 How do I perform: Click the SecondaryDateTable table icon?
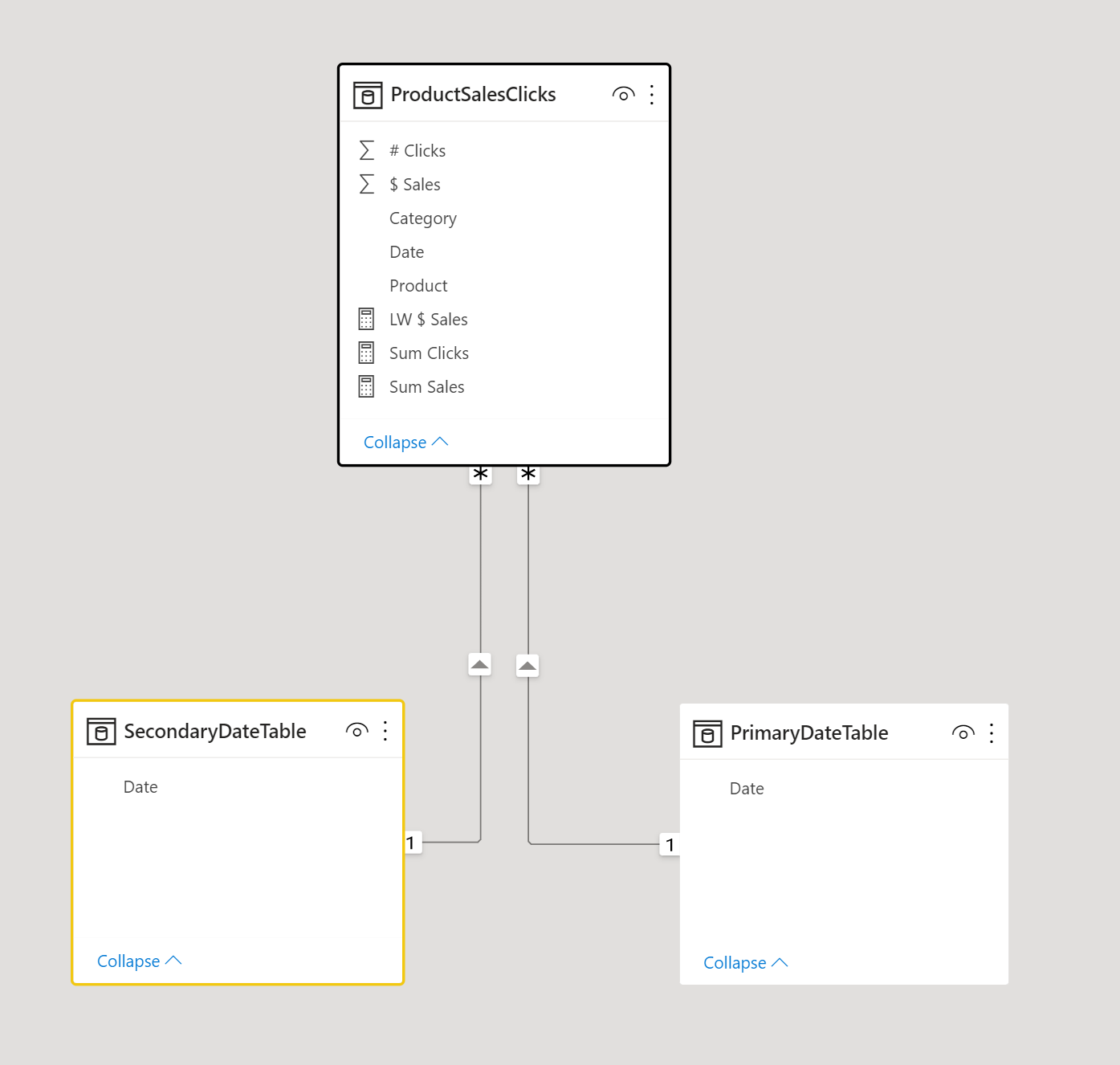point(101,732)
